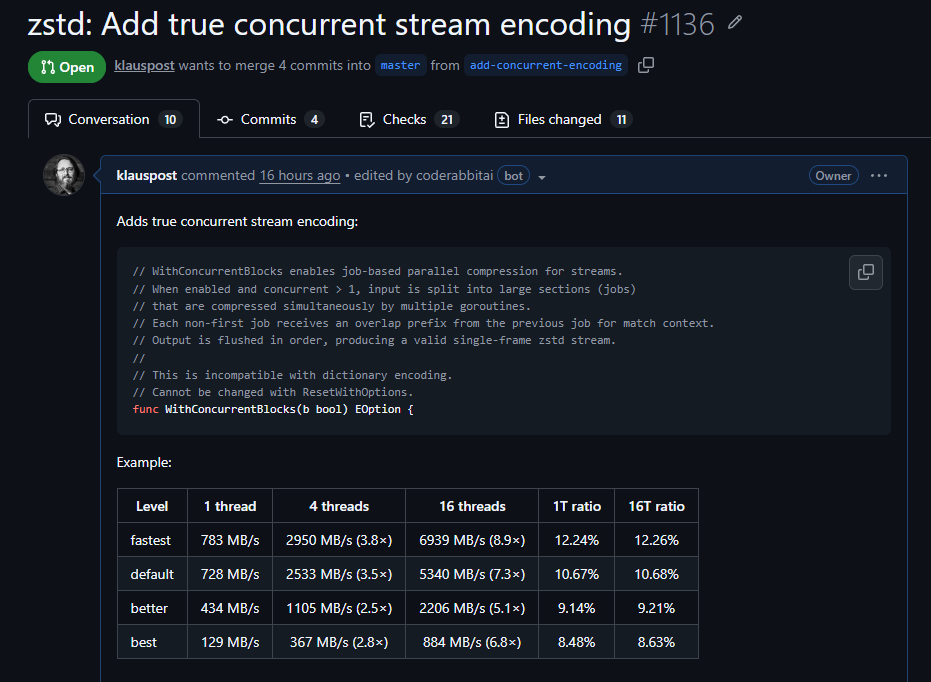Click the '4 threads' column header
The image size is (931, 682).
tap(339, 506)
